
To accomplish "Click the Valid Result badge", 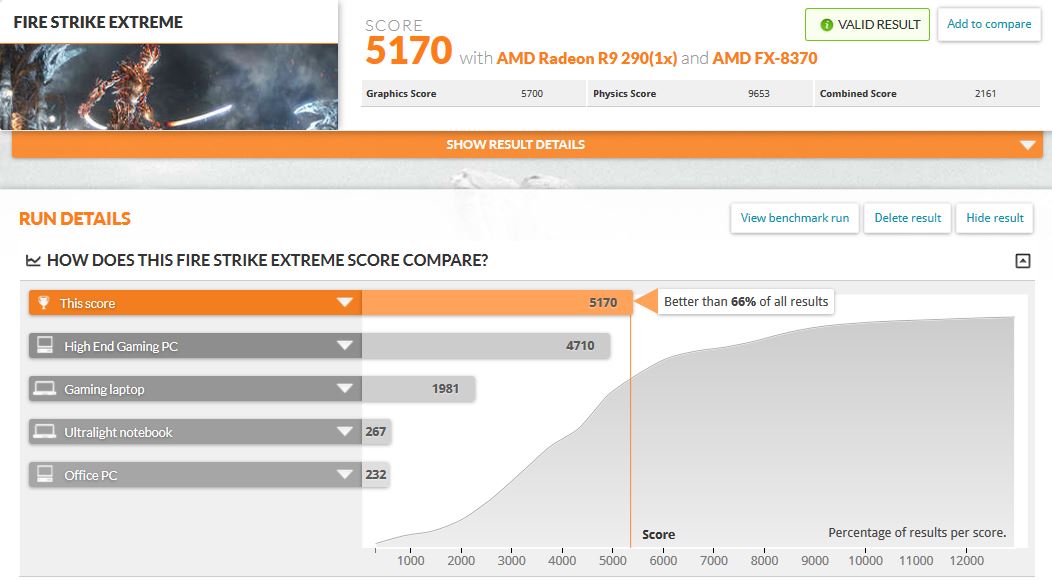I will coord(867,25).
